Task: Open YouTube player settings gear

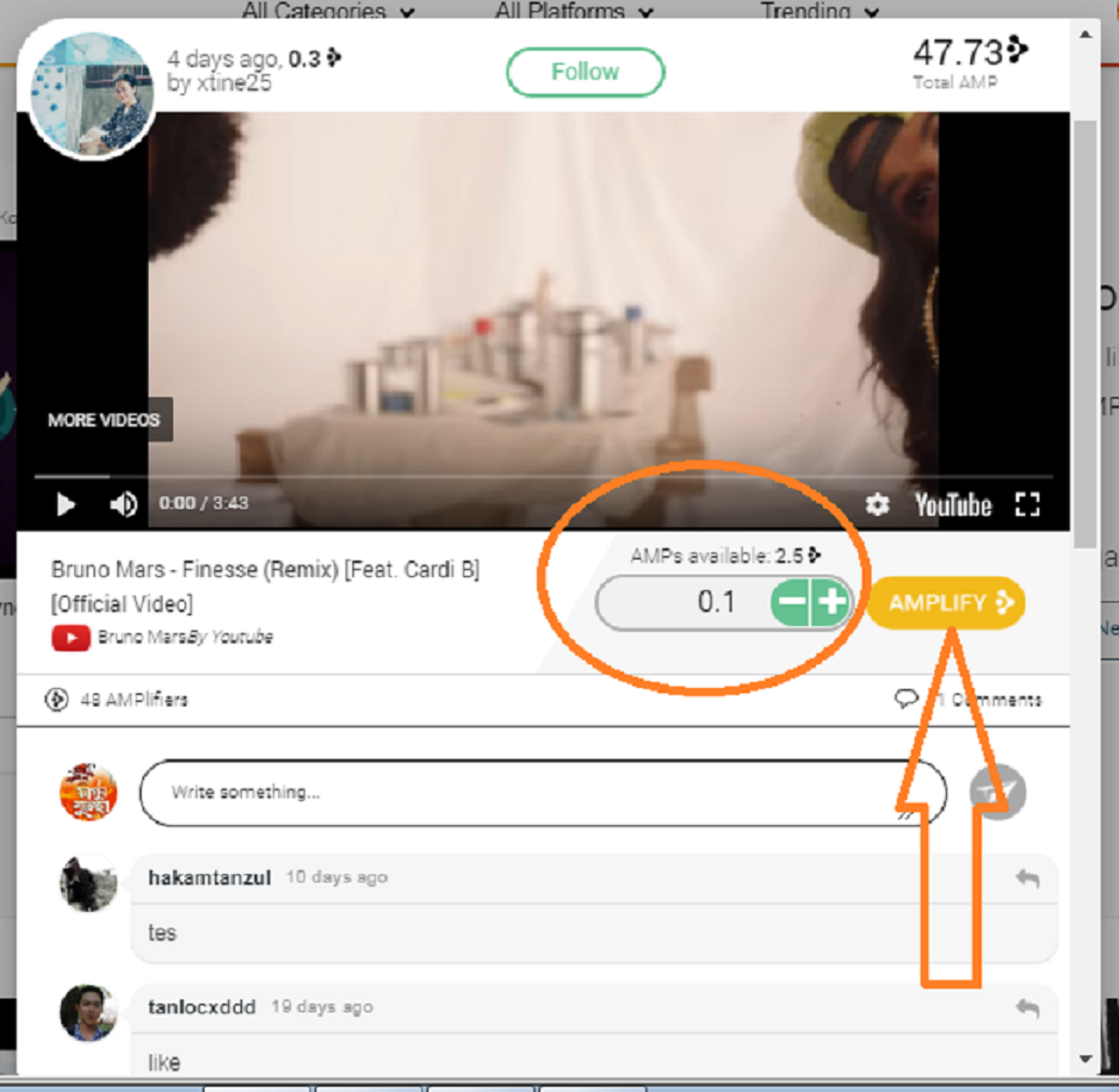Action: click(878, 504)
